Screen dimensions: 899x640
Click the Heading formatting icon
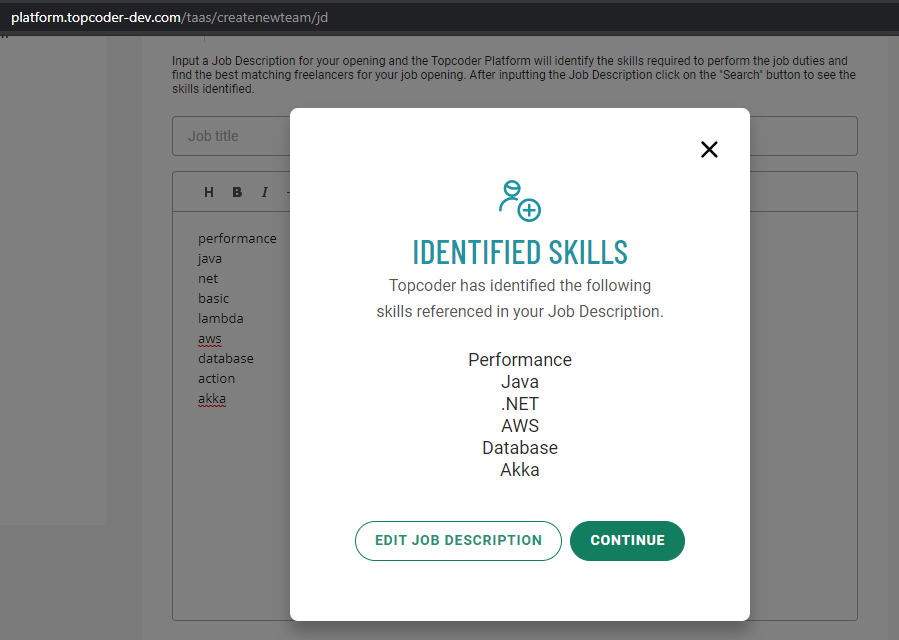(x=209, y=192)
